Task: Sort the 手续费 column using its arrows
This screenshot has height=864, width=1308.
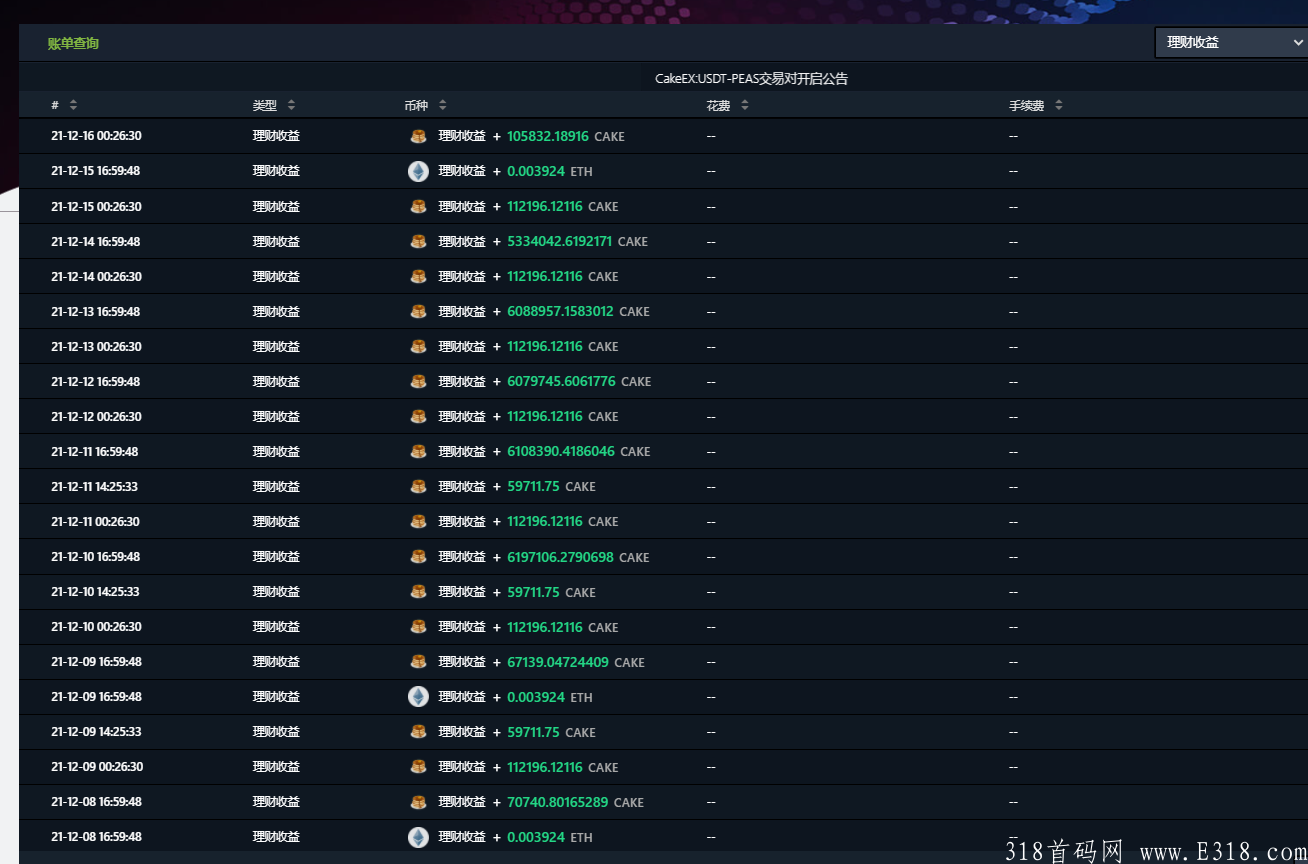Action: tap(1059, 105)
